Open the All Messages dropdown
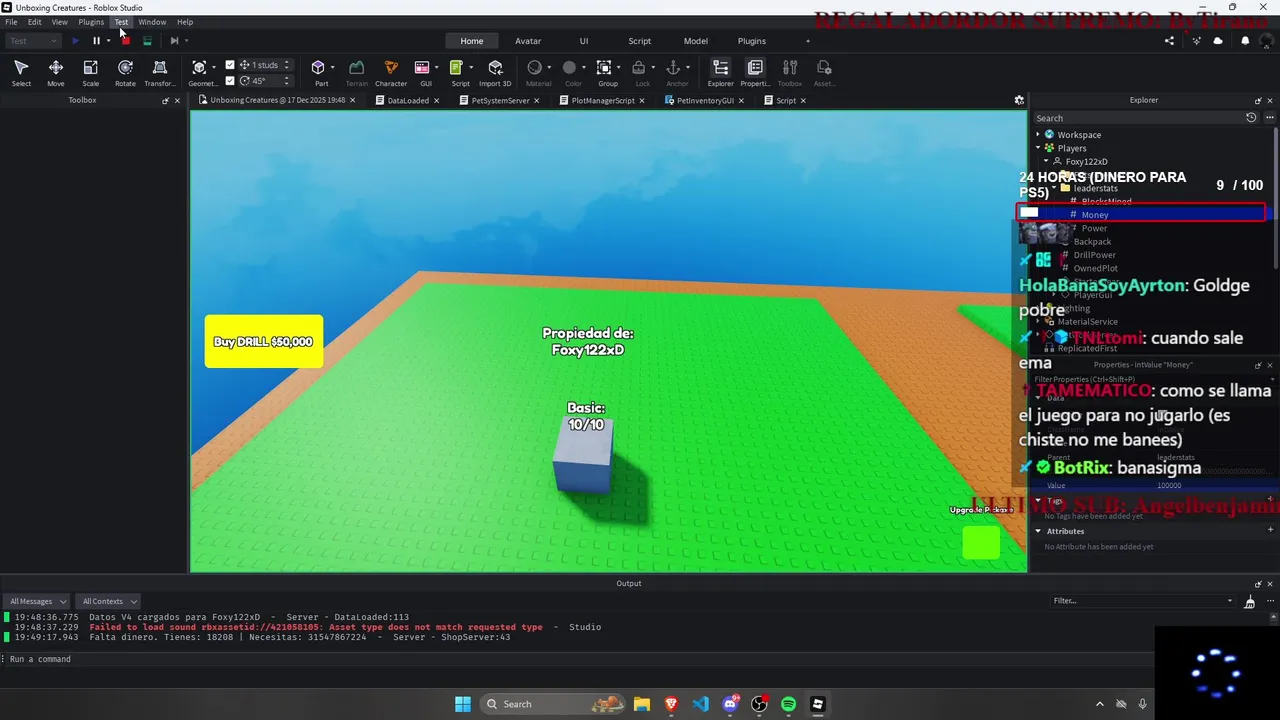This screenshot has width=1280, height=720. click(36, 601)
